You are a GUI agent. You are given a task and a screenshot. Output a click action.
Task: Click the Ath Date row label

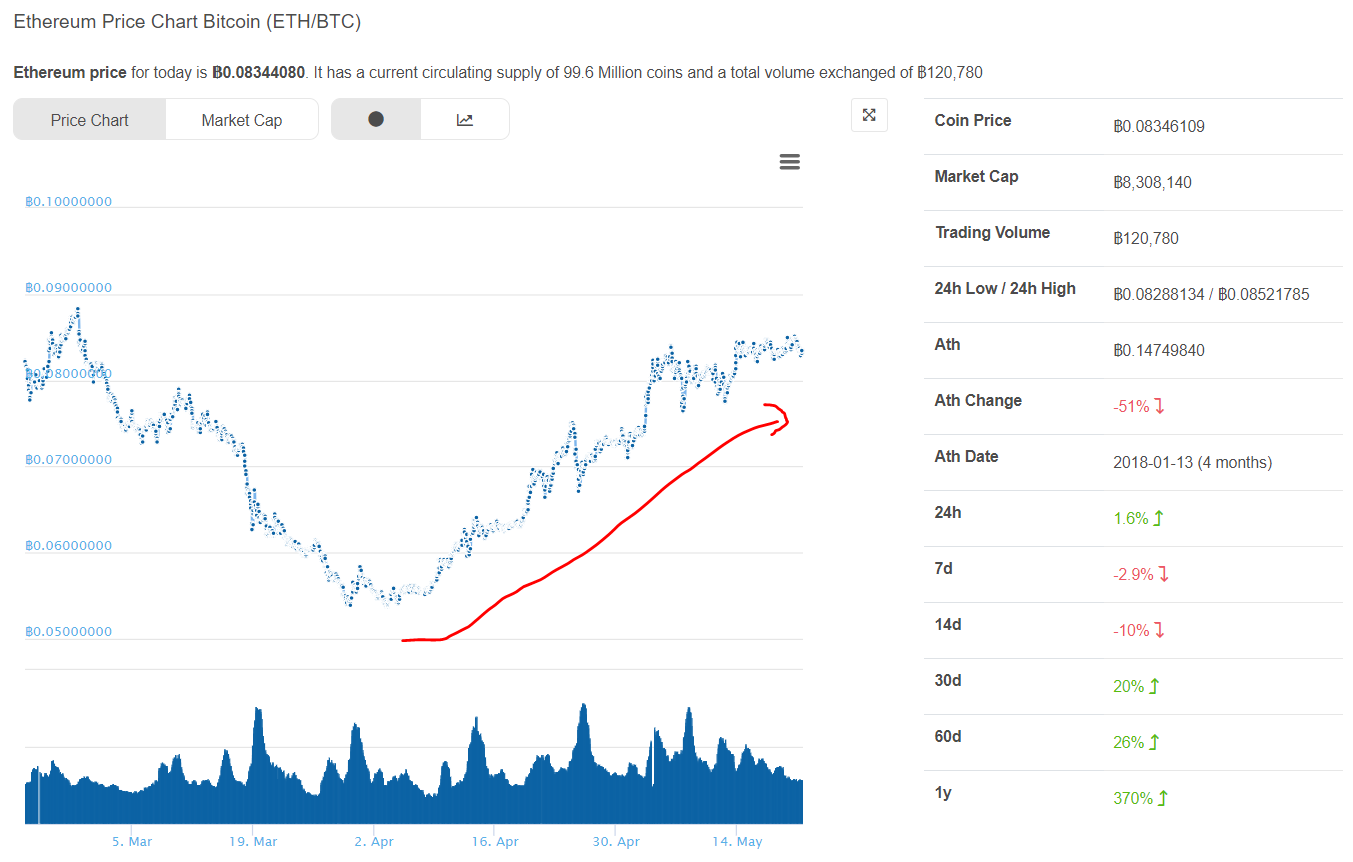coord(966,456)
